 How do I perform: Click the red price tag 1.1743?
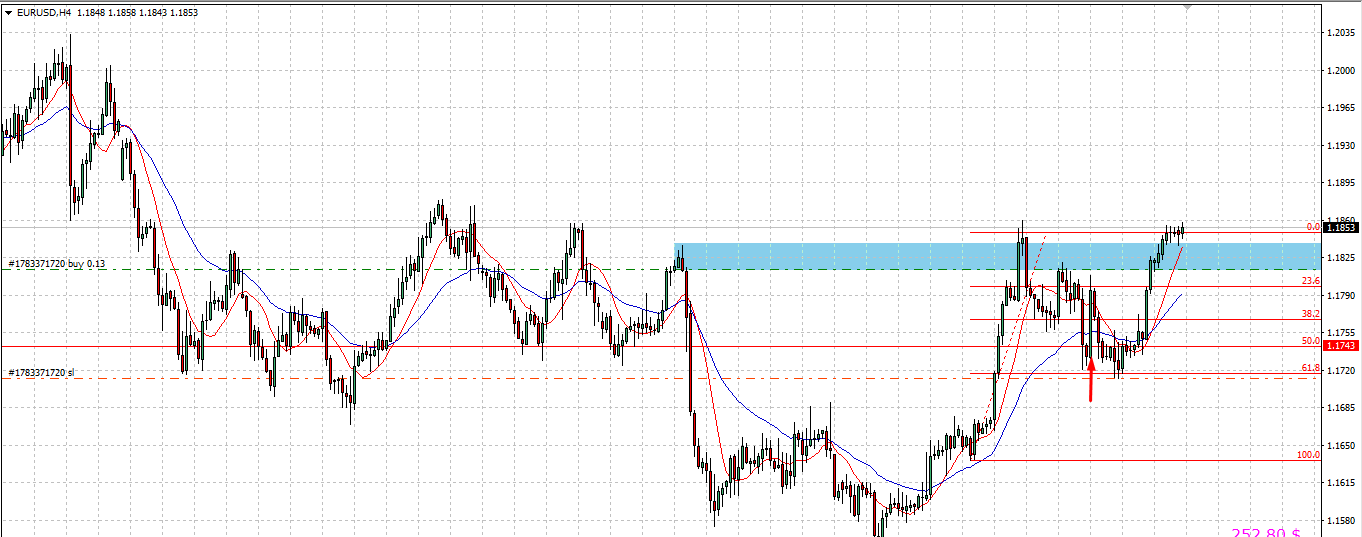coord(1340,346)
